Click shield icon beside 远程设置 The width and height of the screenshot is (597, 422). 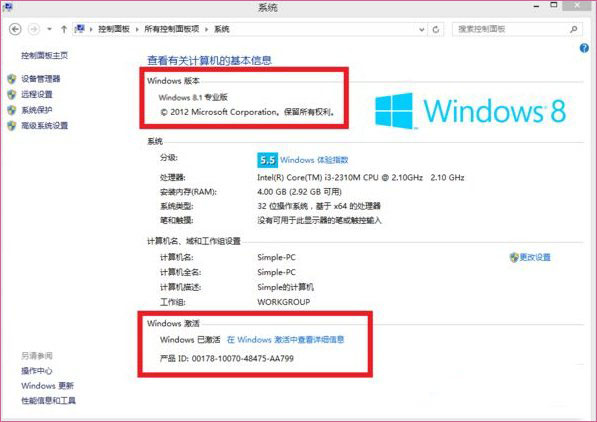coord(12,94)
